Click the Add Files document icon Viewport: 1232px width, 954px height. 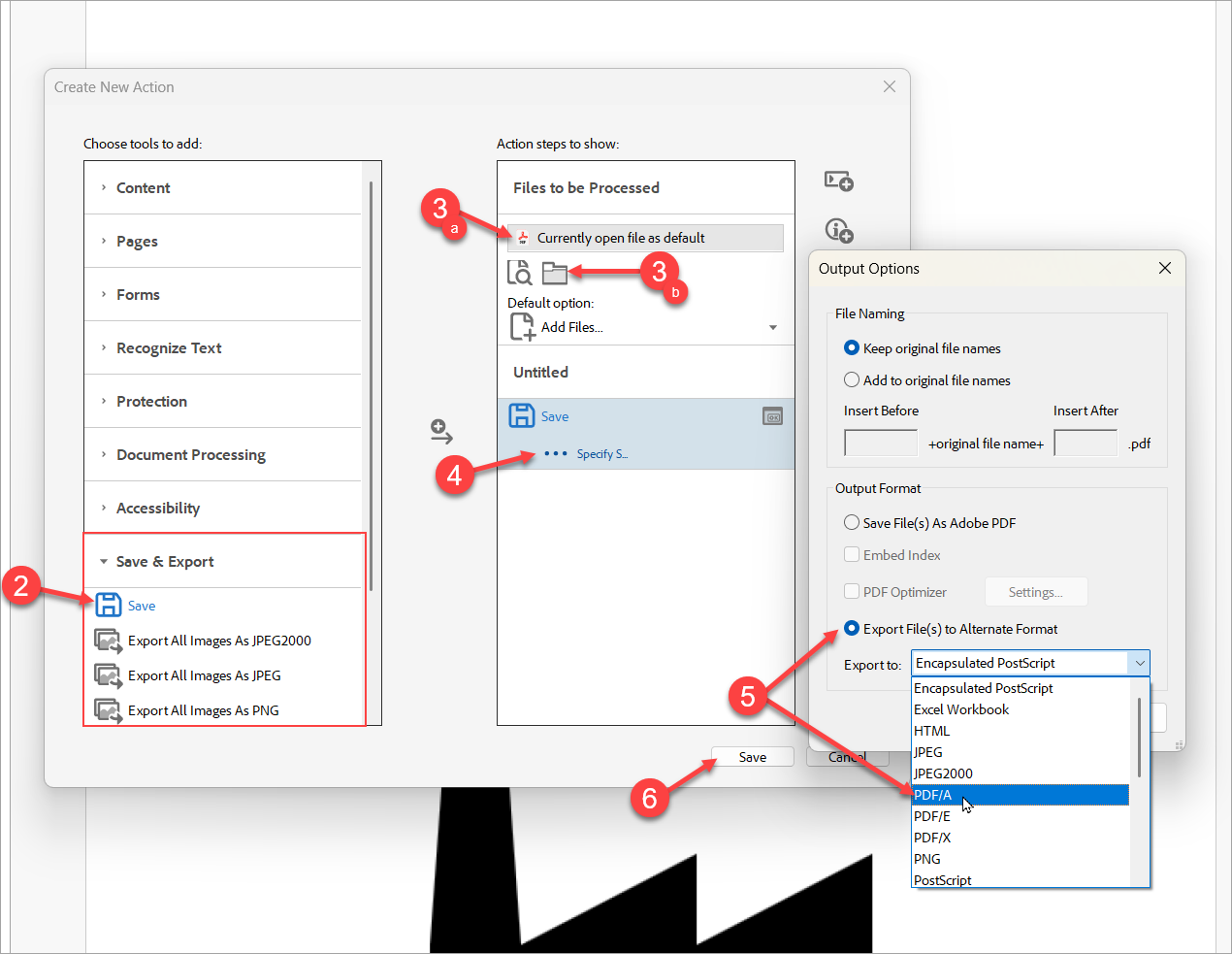[523, 327]
